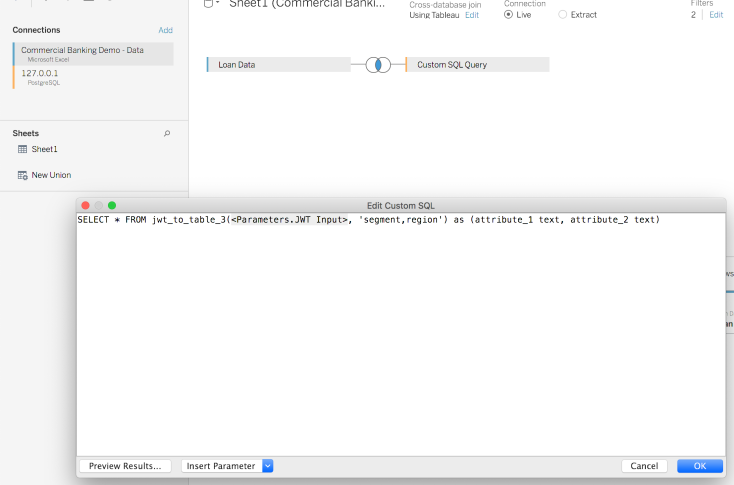Click Edit link under Filters
This screenshot has width=734, height=485.
pyautogui.click(x=716, y=15)
